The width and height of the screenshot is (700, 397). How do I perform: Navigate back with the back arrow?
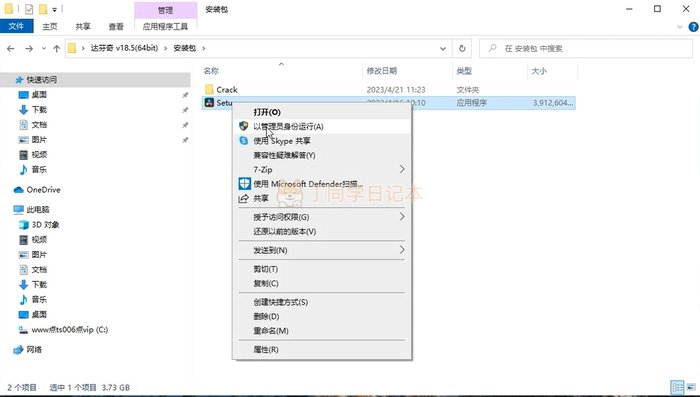pos(11,49)
